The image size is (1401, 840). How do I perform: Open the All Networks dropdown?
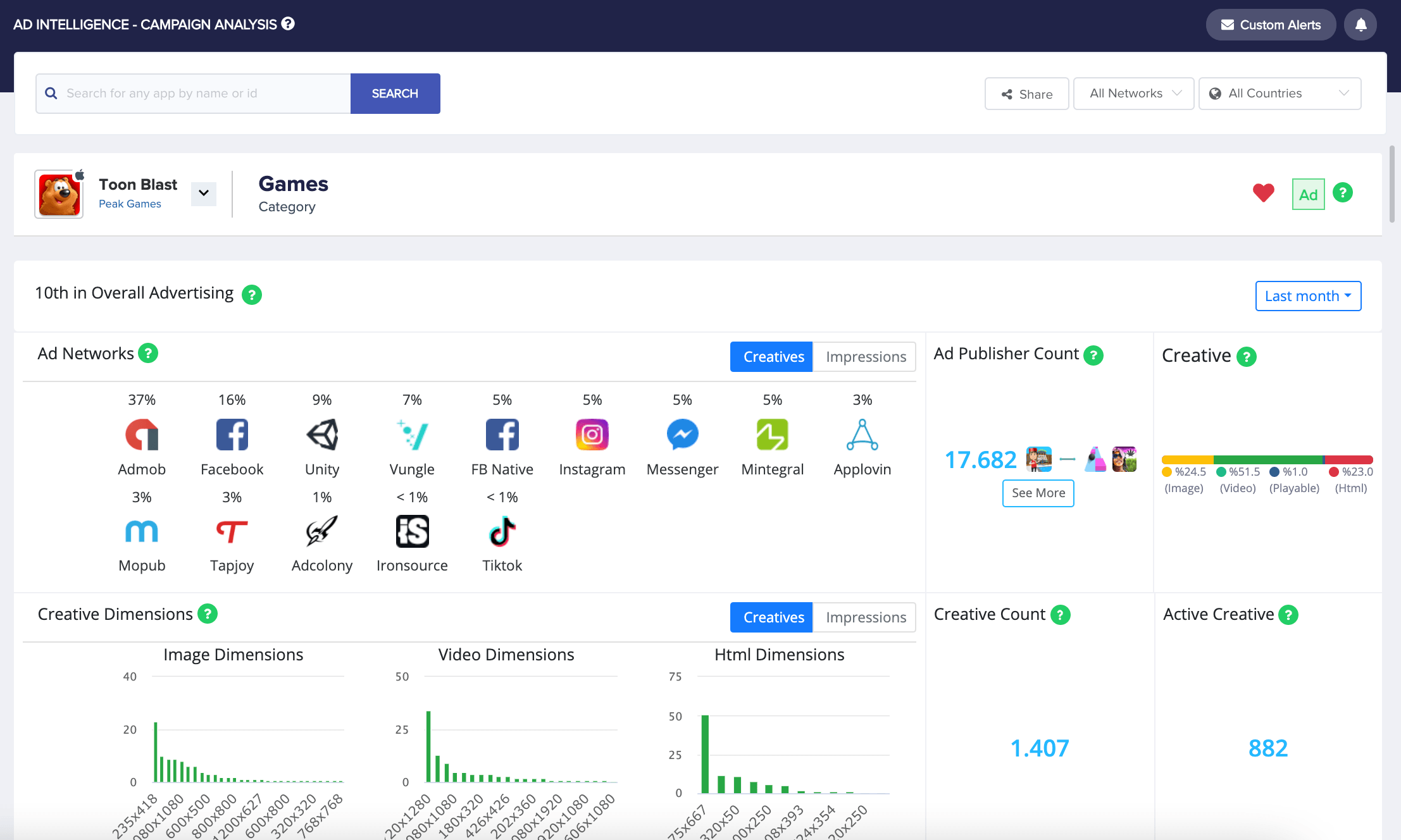1134,94
